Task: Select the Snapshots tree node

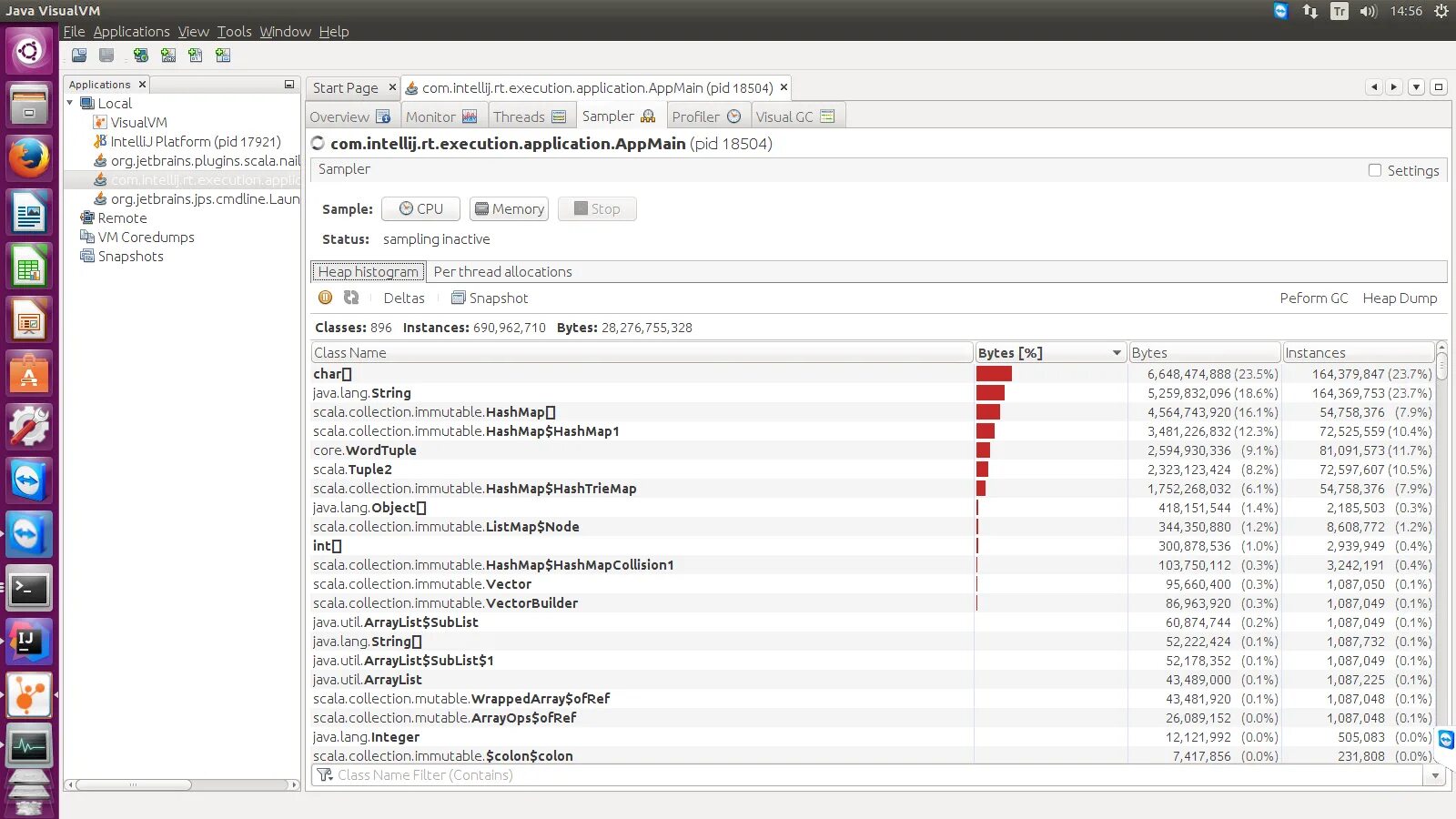Action: [x=122, y=256]
